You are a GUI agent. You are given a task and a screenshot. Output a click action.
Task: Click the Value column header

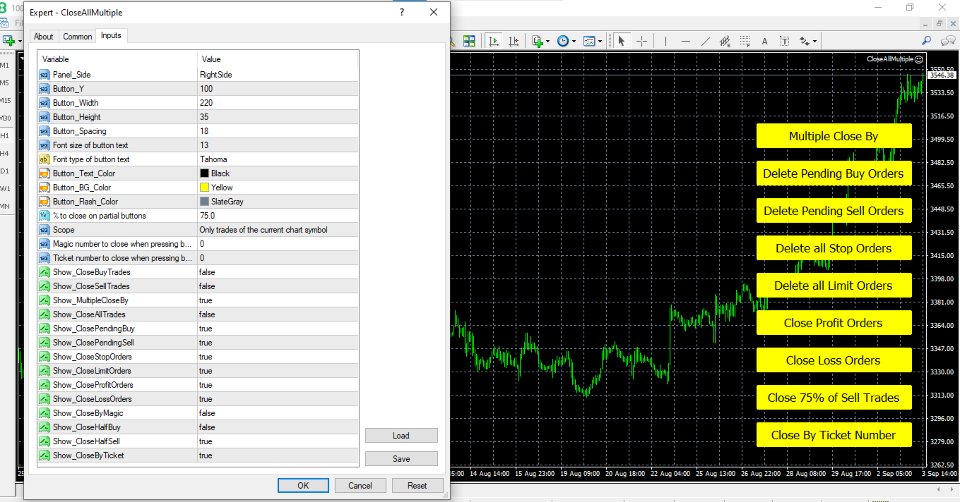coord(277,59)
